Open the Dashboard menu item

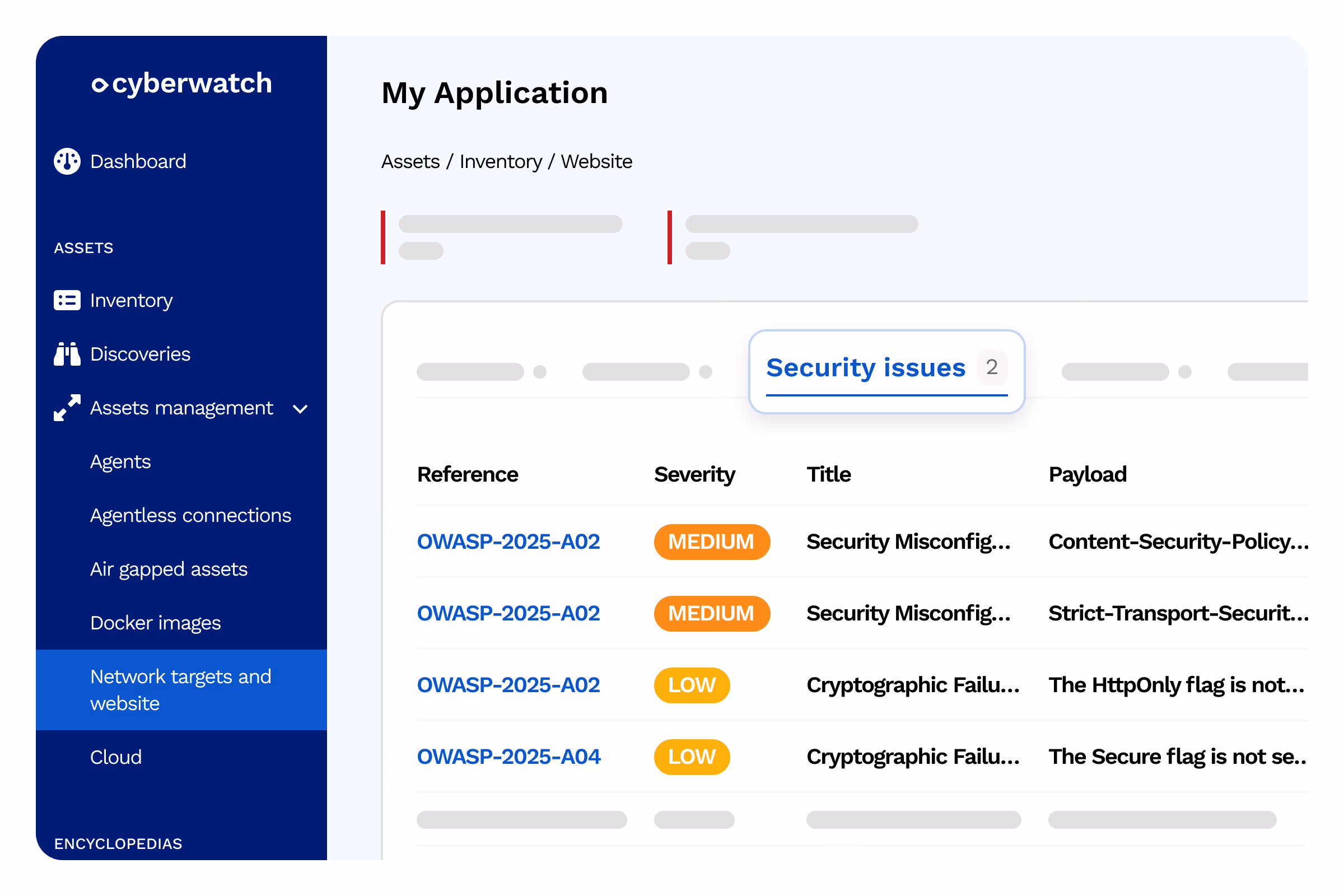(138, 162)
